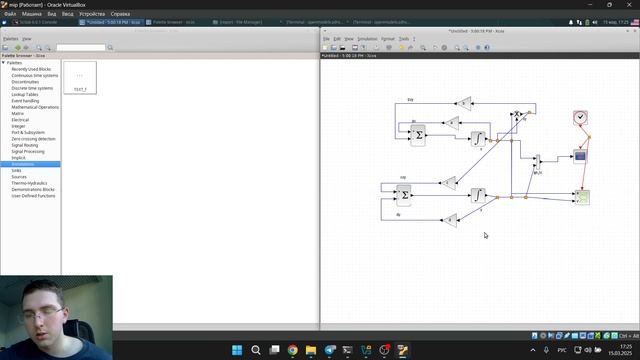Select the lower summation block in the diagram
640x360 pixels.
coord(404,195)
